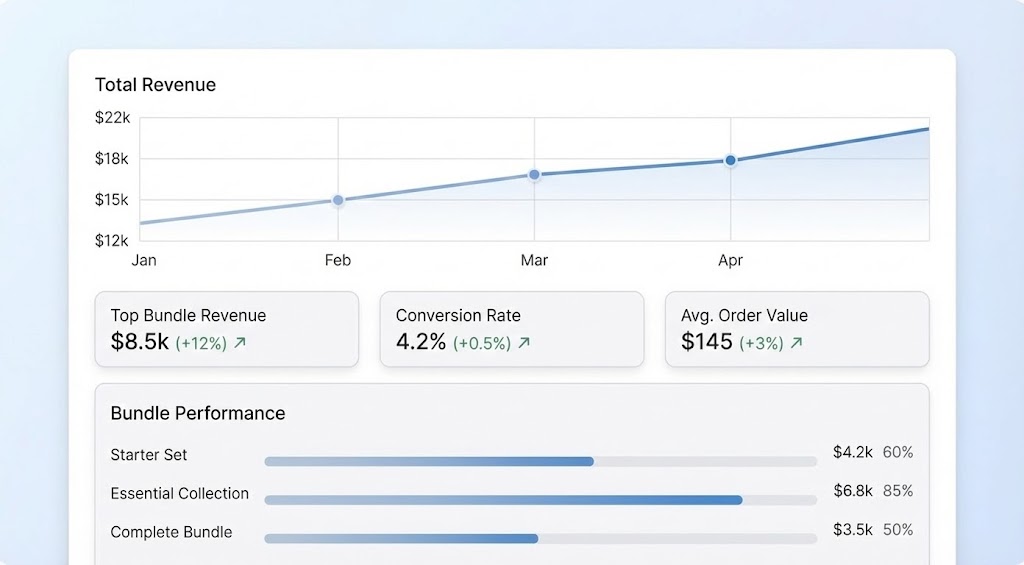Click the trend arrow beside Top Bundle Revenue

(x=240, y=343)
